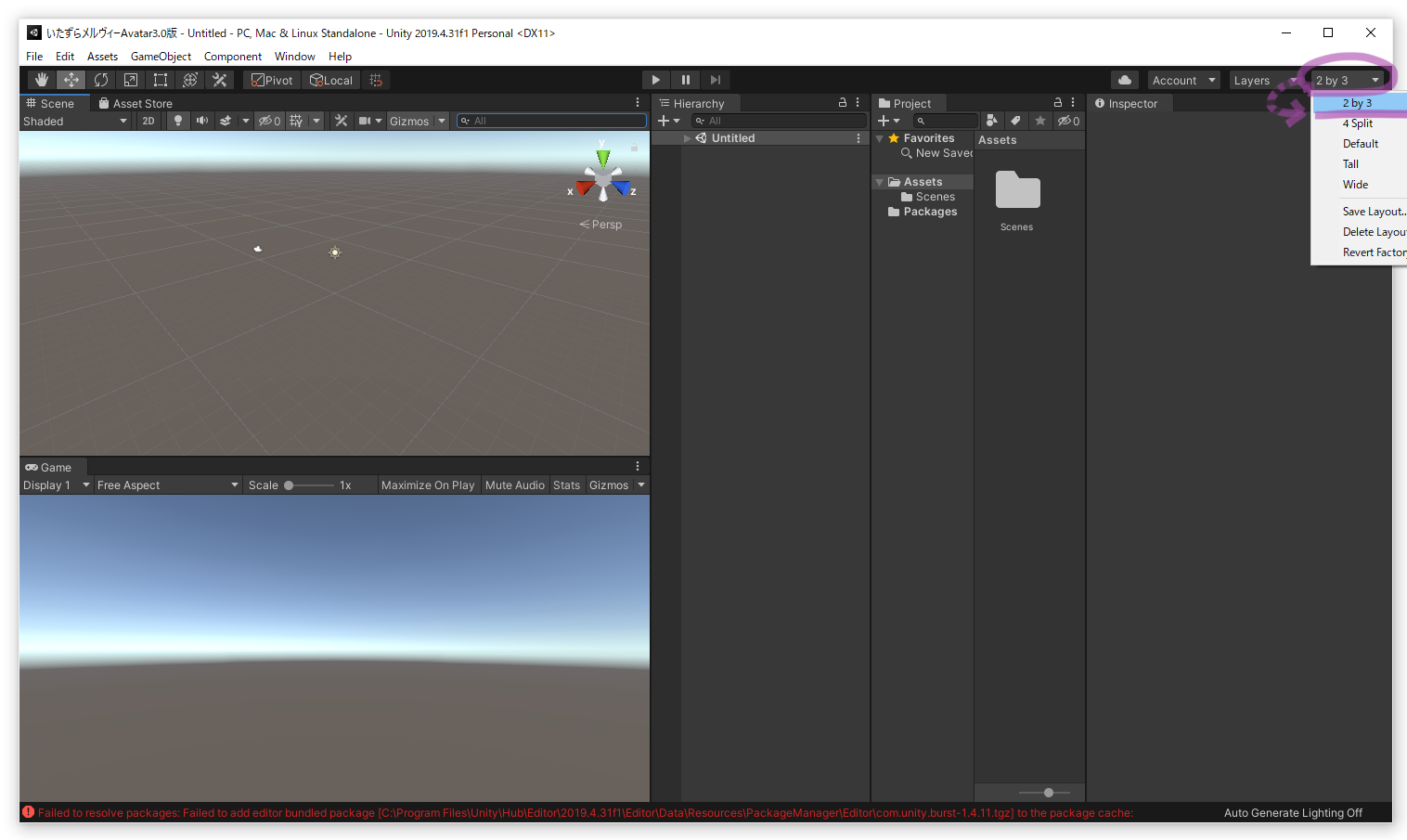Open Account dropdown
Viewport: 1407px width, 840px height.
pyautogui.click(x=1184, y=80)
